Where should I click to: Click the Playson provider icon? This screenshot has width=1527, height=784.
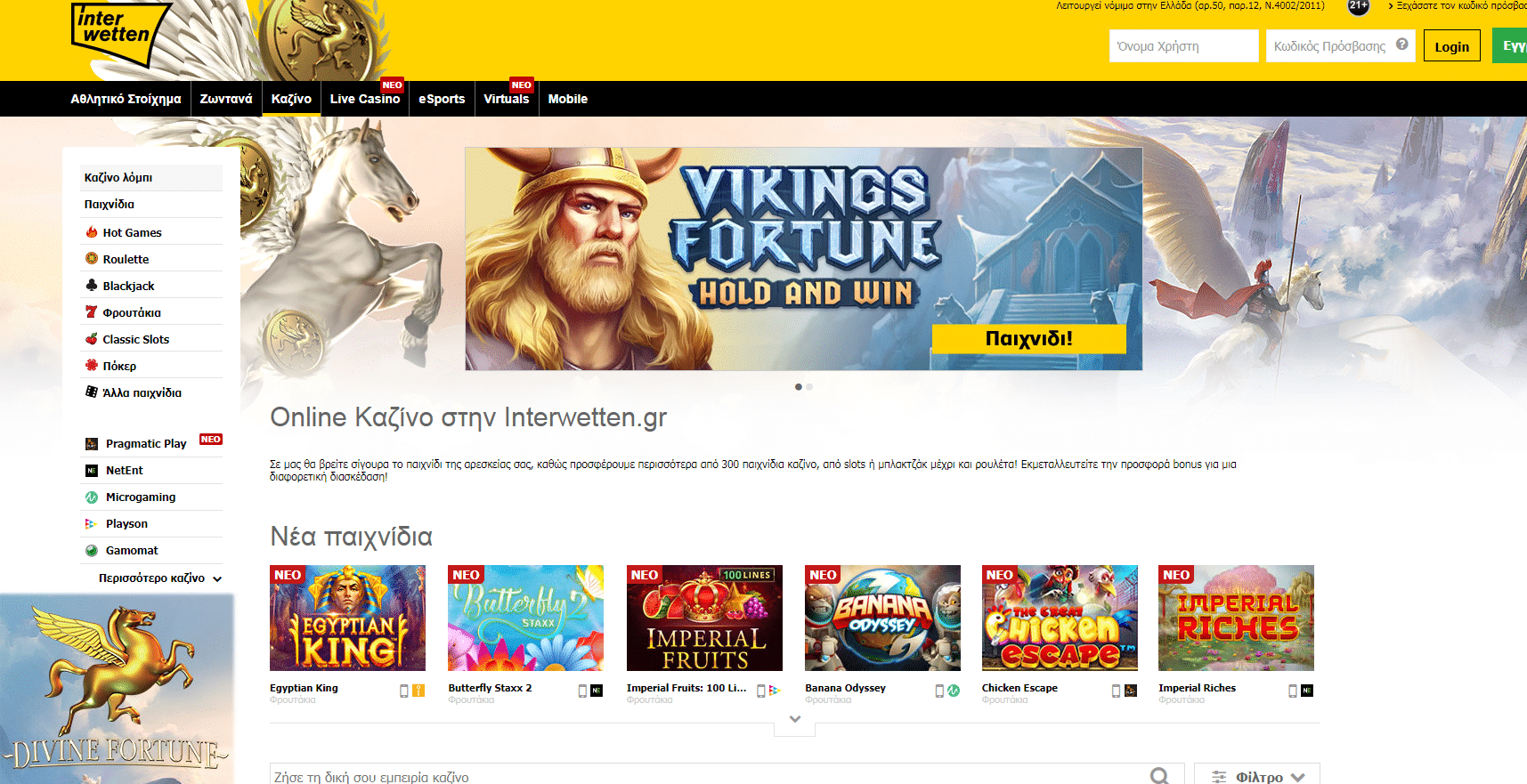pyautogui.click(x=91, y=524)
